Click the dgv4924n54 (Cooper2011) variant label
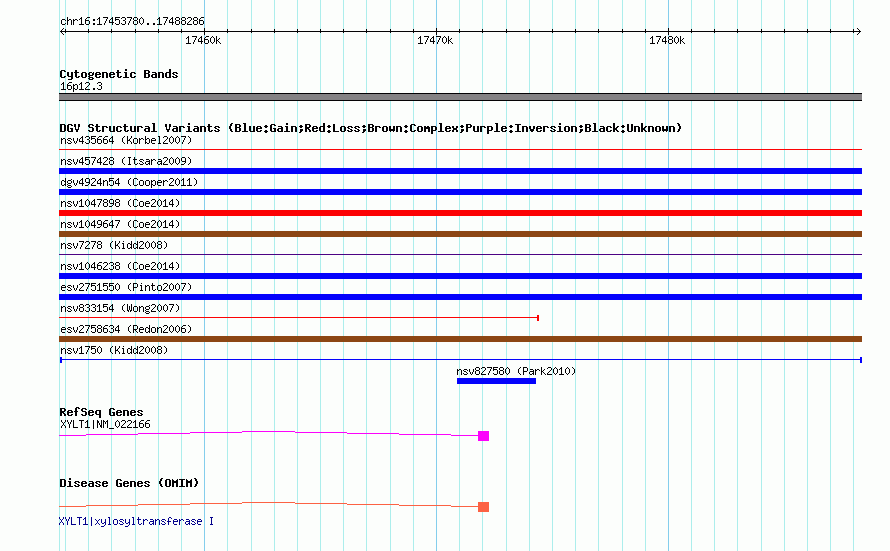Screen dimensions: 890x551 point(129,182)
